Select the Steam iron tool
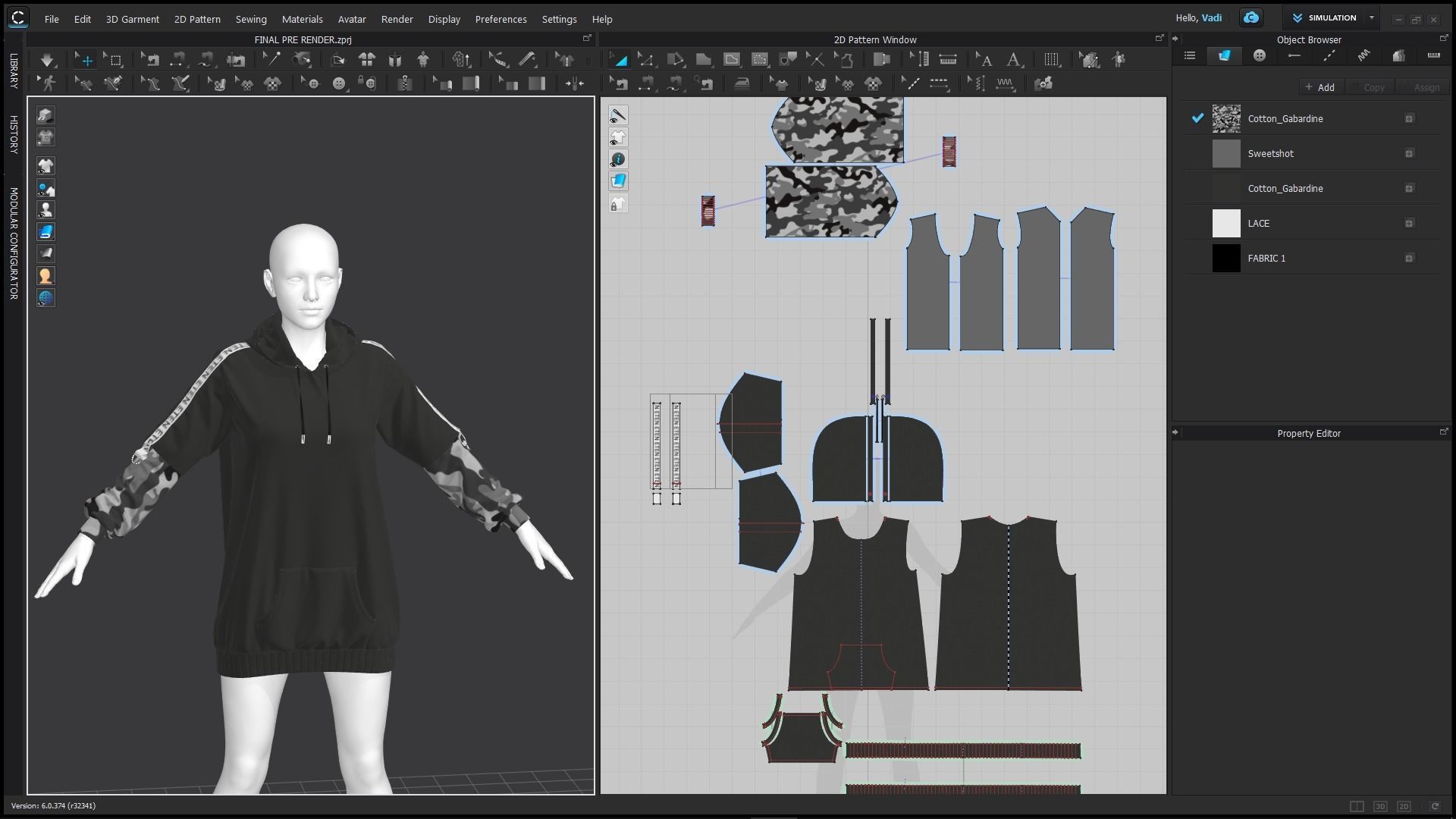1456x819 pixels. coord(742,83)
